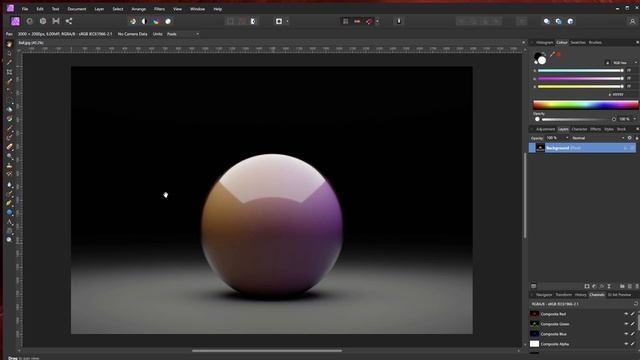Screen dimensions: 640x360
Task: Toggle Composite Green channel visibility eye
Action: (x=626, y=324)
